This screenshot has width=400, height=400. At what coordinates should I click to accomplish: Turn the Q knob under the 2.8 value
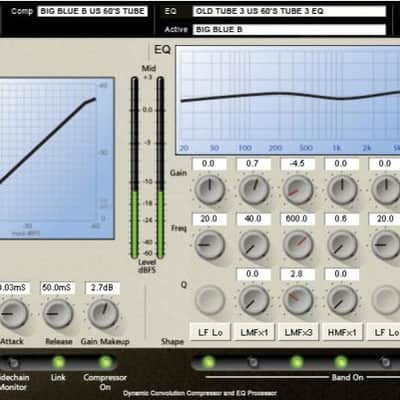coord(298,300)
